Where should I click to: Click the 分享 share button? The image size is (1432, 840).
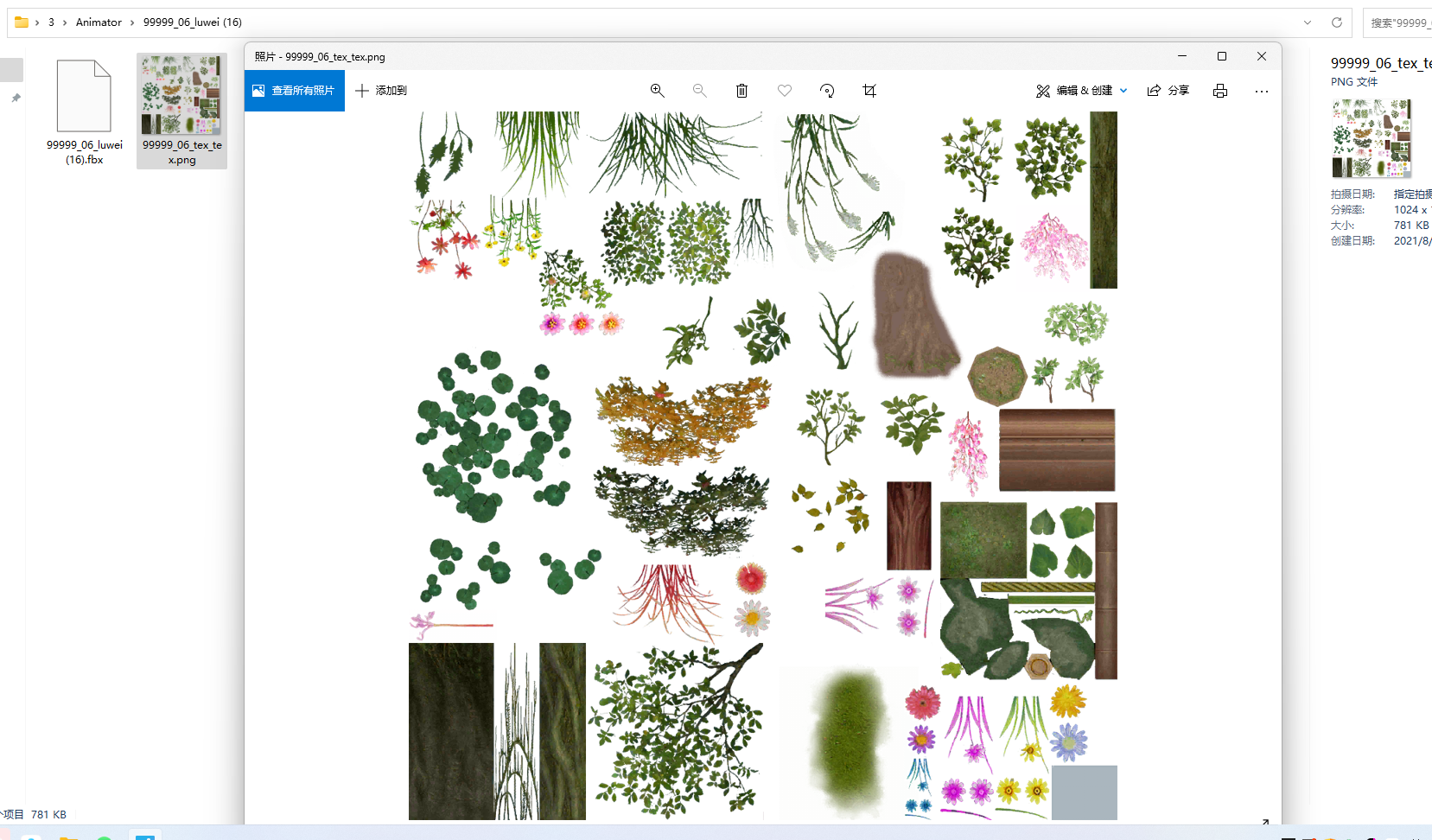[1168, 91]
